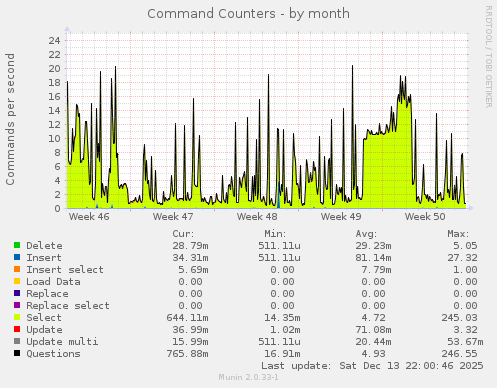Click the y-axis value 0

click(x=58, y=209)
